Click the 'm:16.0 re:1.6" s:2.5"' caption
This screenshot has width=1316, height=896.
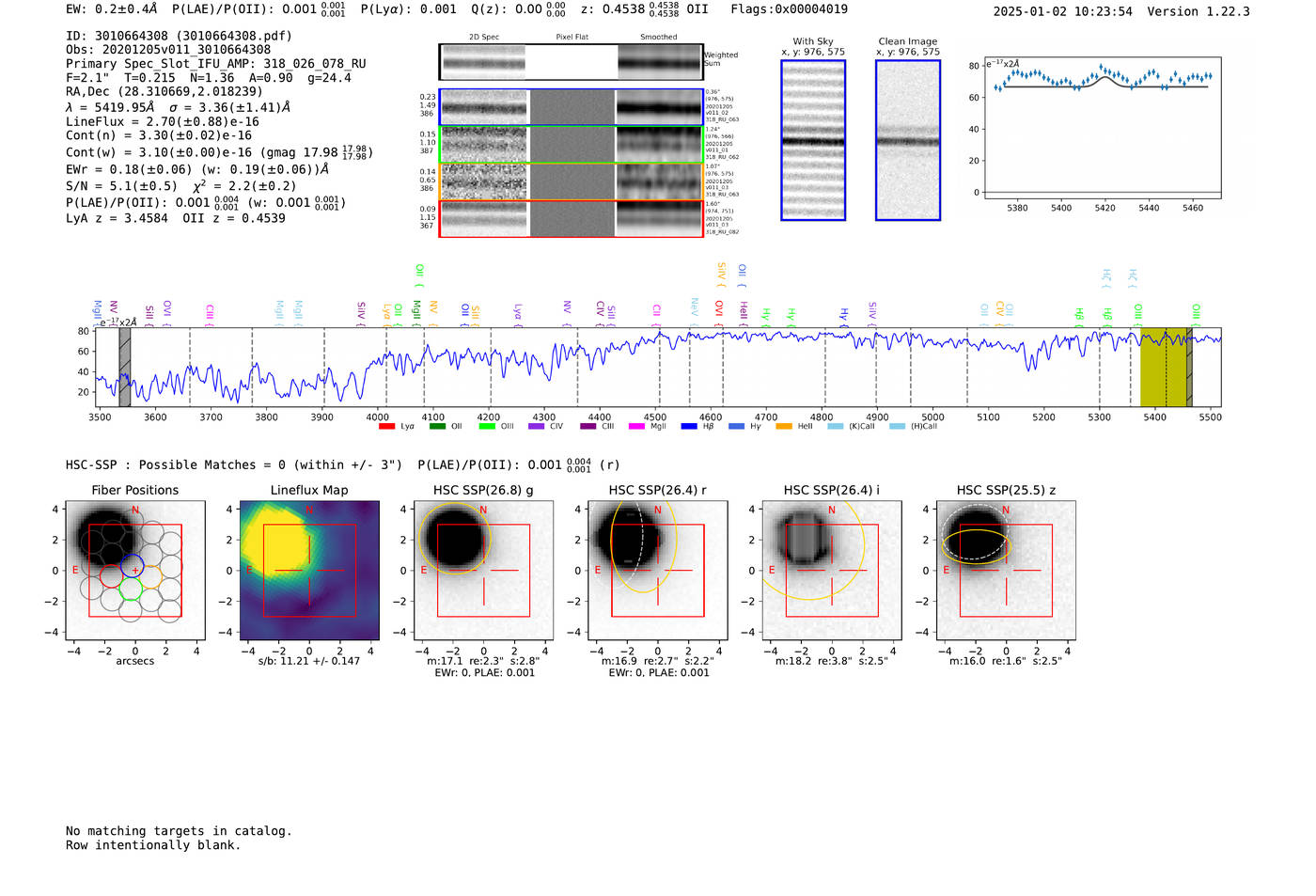1006,661
